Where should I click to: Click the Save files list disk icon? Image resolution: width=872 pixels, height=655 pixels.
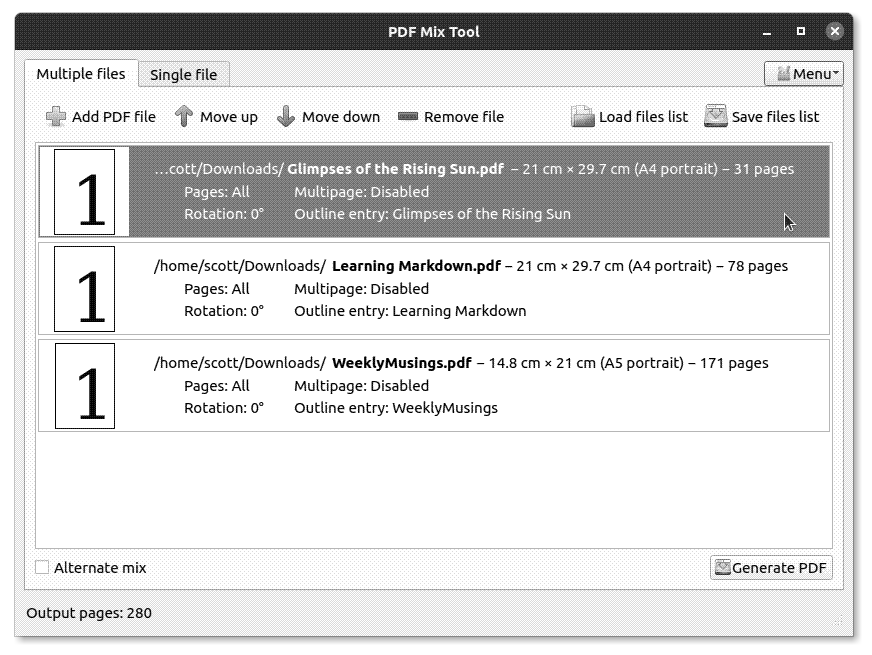tap(716, 116)
